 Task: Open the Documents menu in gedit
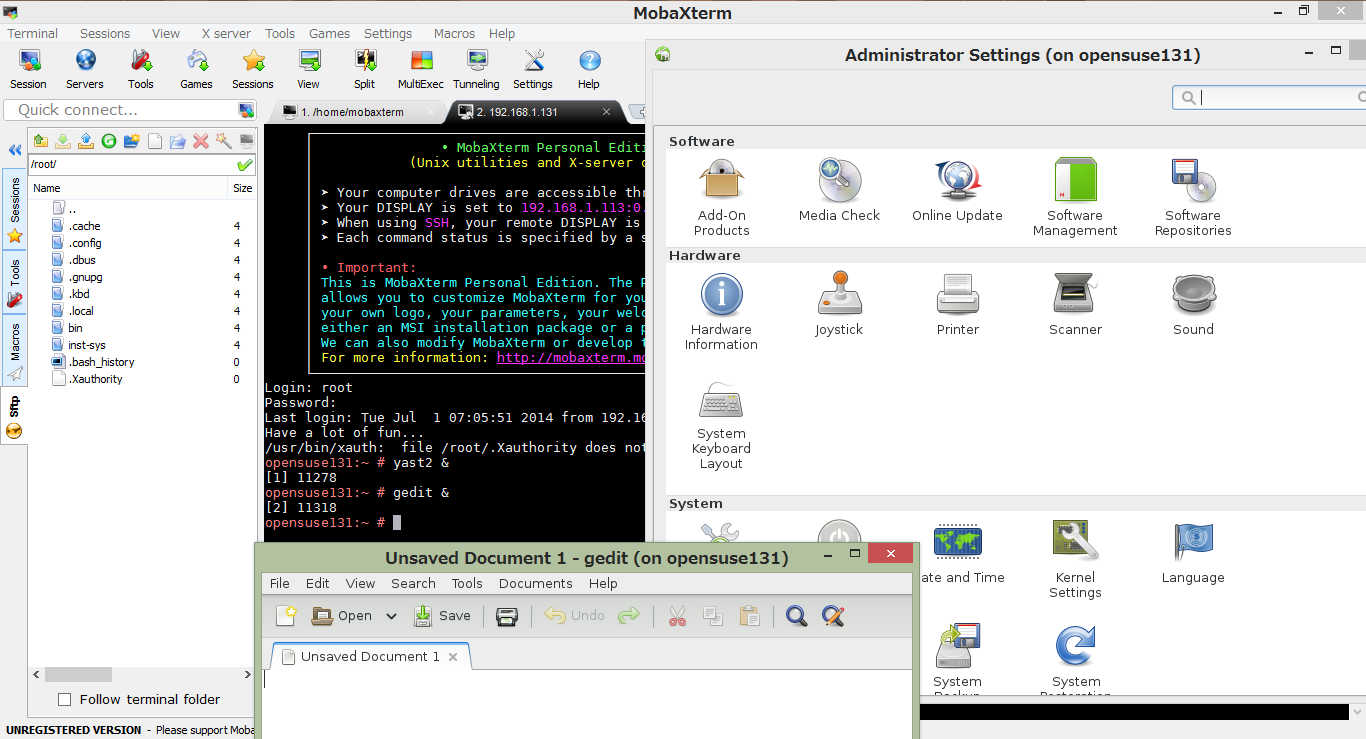[535, 583]
